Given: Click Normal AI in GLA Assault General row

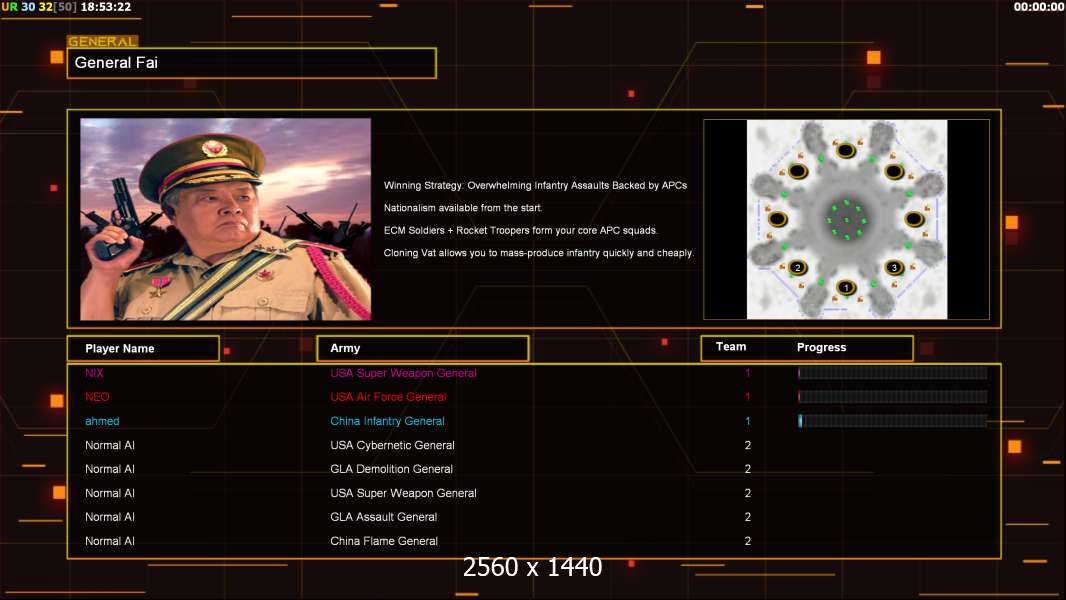Looking at the screenshot, I should [110, 517].
